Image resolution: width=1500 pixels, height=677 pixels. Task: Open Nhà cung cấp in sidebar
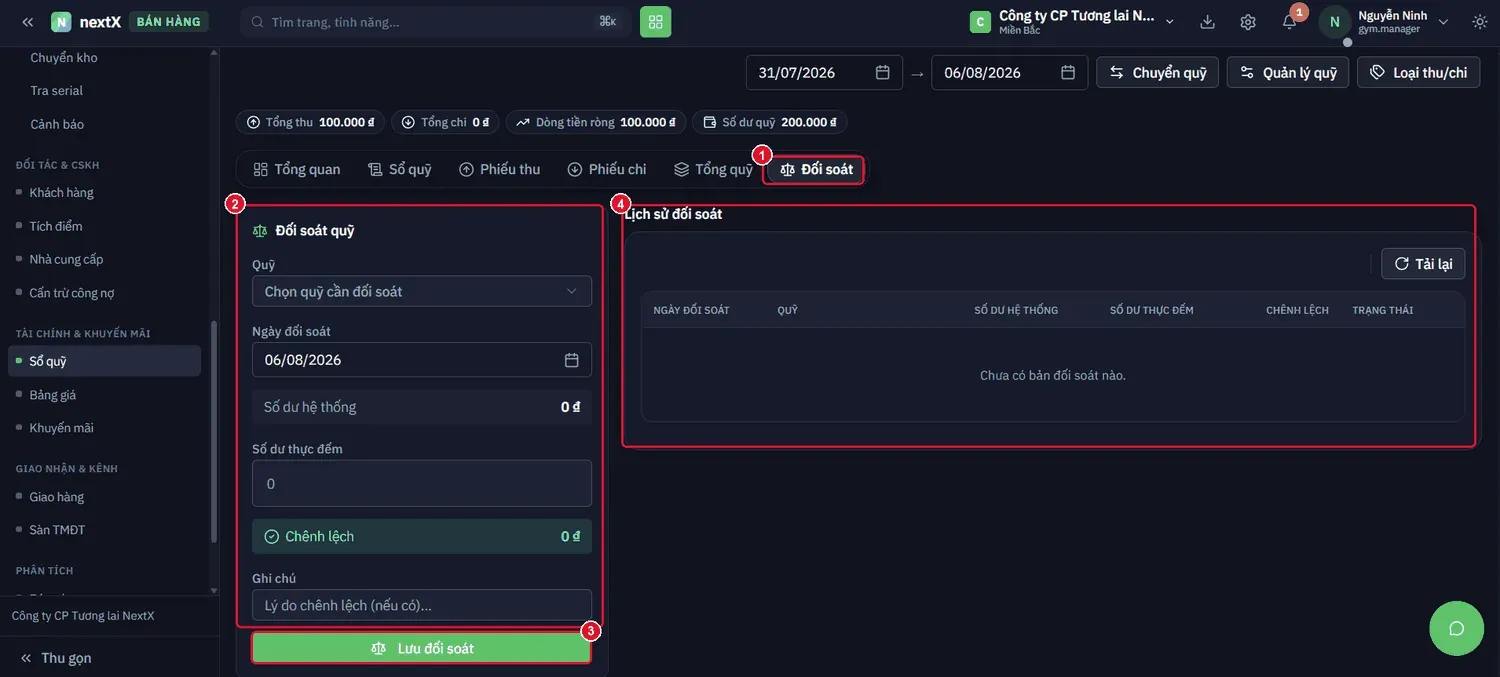[x=66, y=259]
